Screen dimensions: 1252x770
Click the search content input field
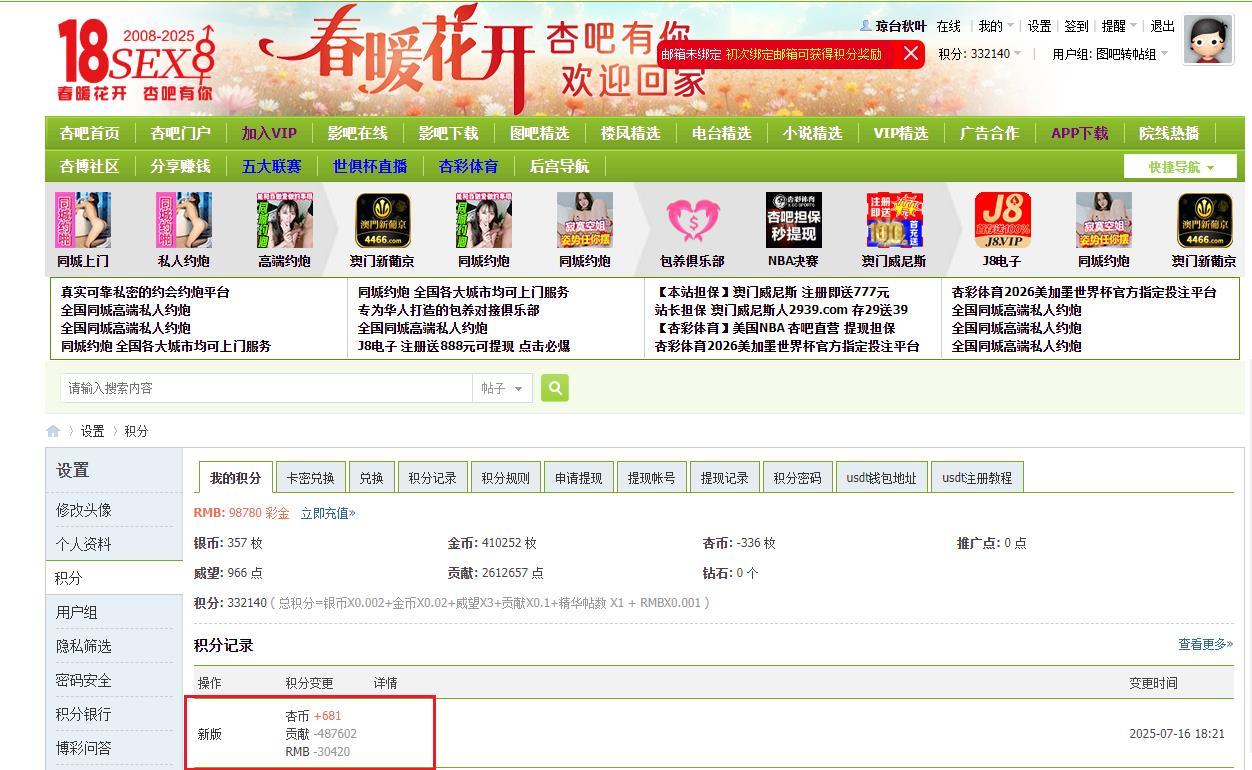265,388
